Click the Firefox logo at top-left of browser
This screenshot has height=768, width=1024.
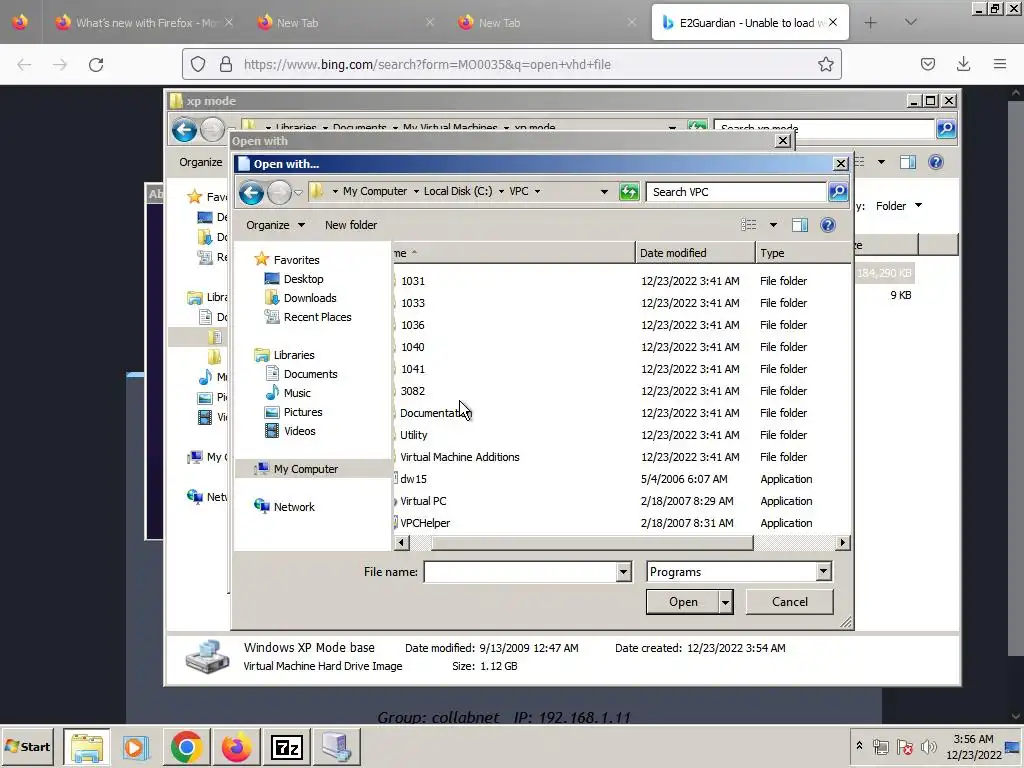pos(20,23)
